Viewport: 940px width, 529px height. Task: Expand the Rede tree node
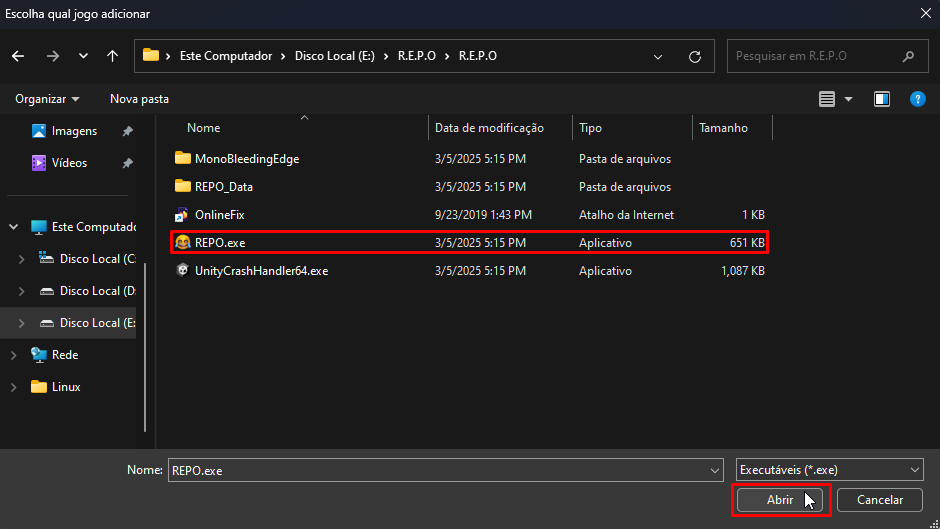[13, 355]
